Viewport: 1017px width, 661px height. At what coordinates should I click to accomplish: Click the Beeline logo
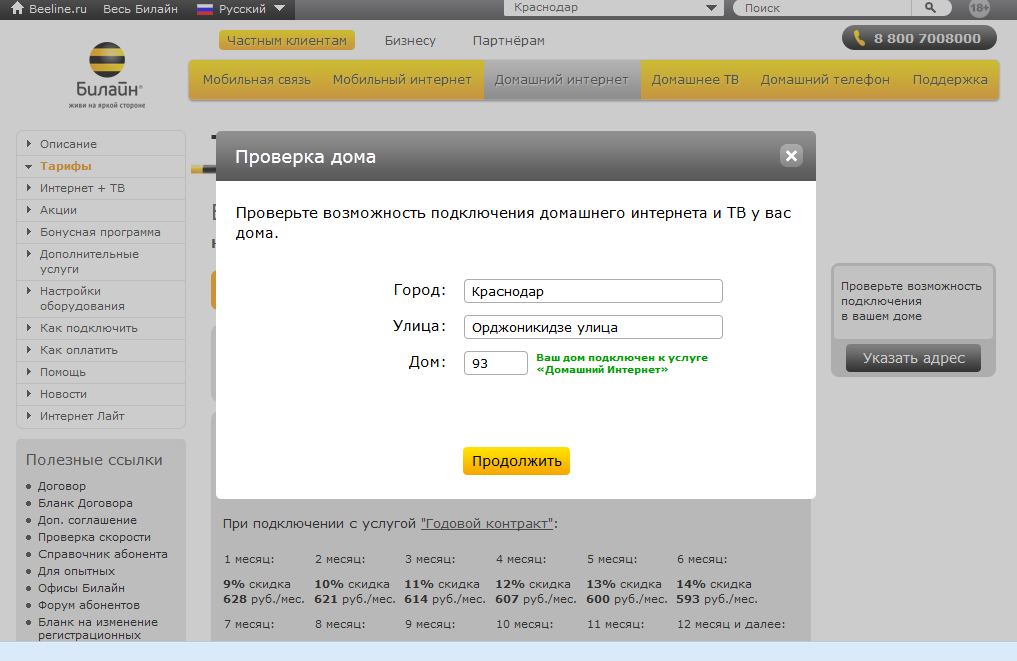tap(107, 75)
